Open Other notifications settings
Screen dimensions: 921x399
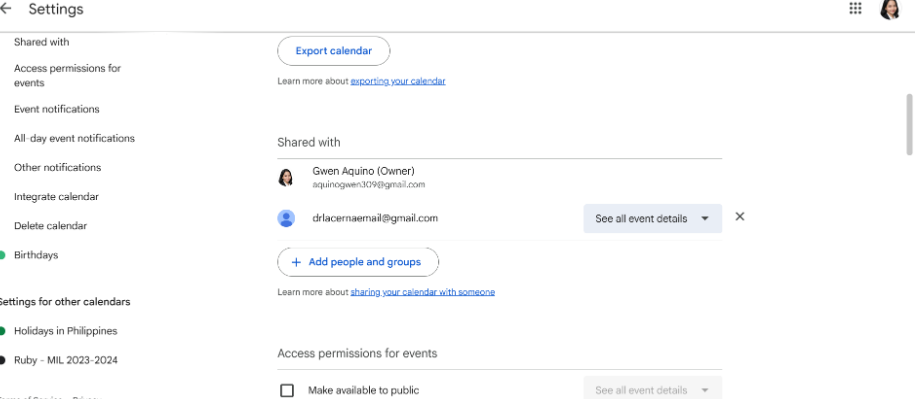[x=58, y=167]
